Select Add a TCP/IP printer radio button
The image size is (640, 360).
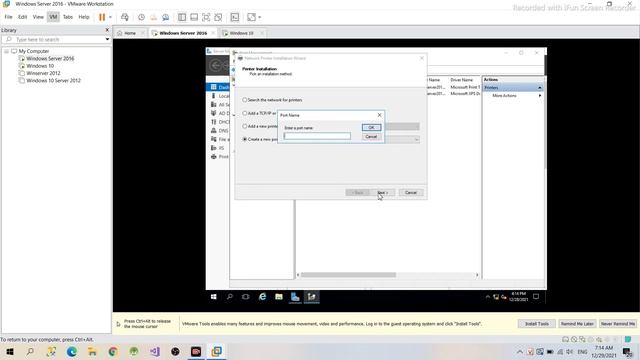pyautogui.click(x=244, y=113)
